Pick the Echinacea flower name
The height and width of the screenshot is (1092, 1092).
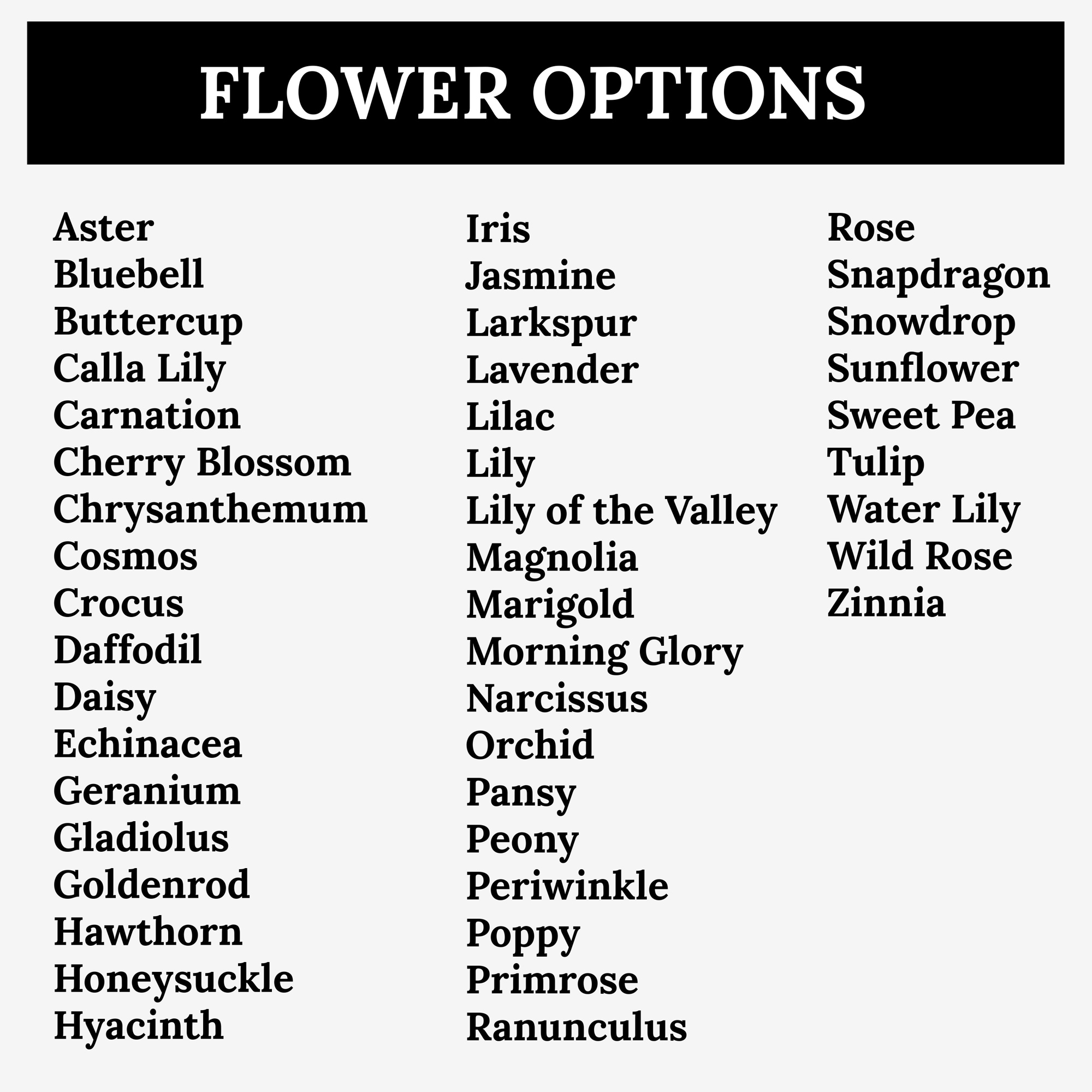coord(147,744)
